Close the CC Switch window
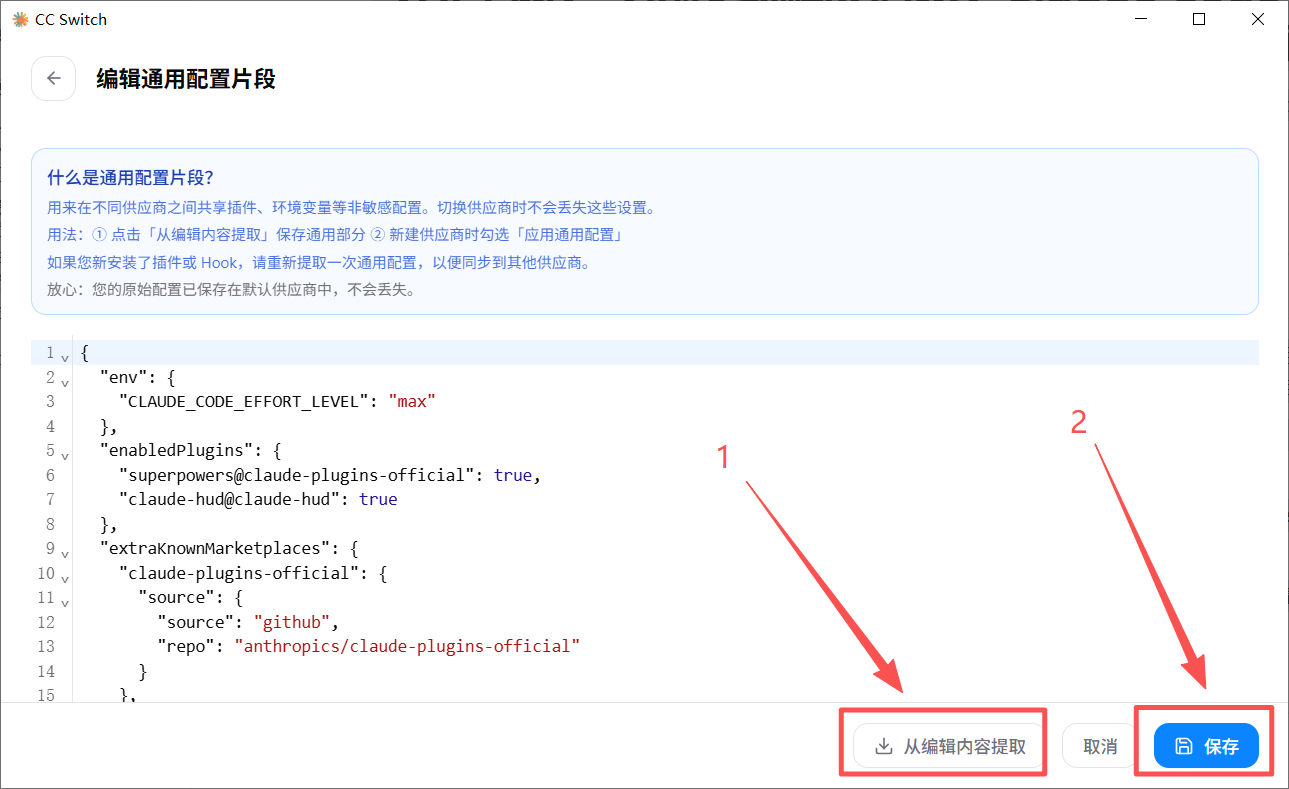 pyautogui.click(x=1258, y=20)
